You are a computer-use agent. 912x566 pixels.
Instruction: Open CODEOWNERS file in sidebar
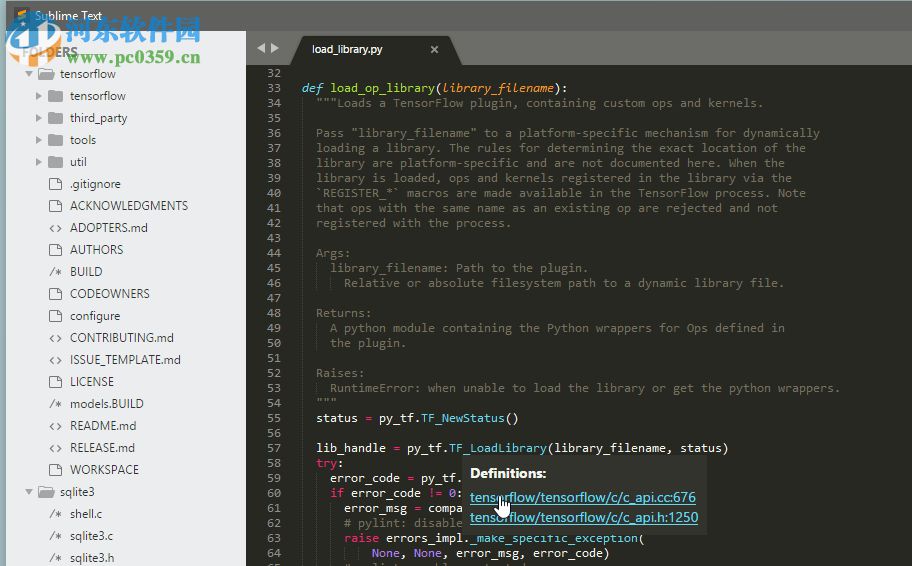click(x=110, y=294)
